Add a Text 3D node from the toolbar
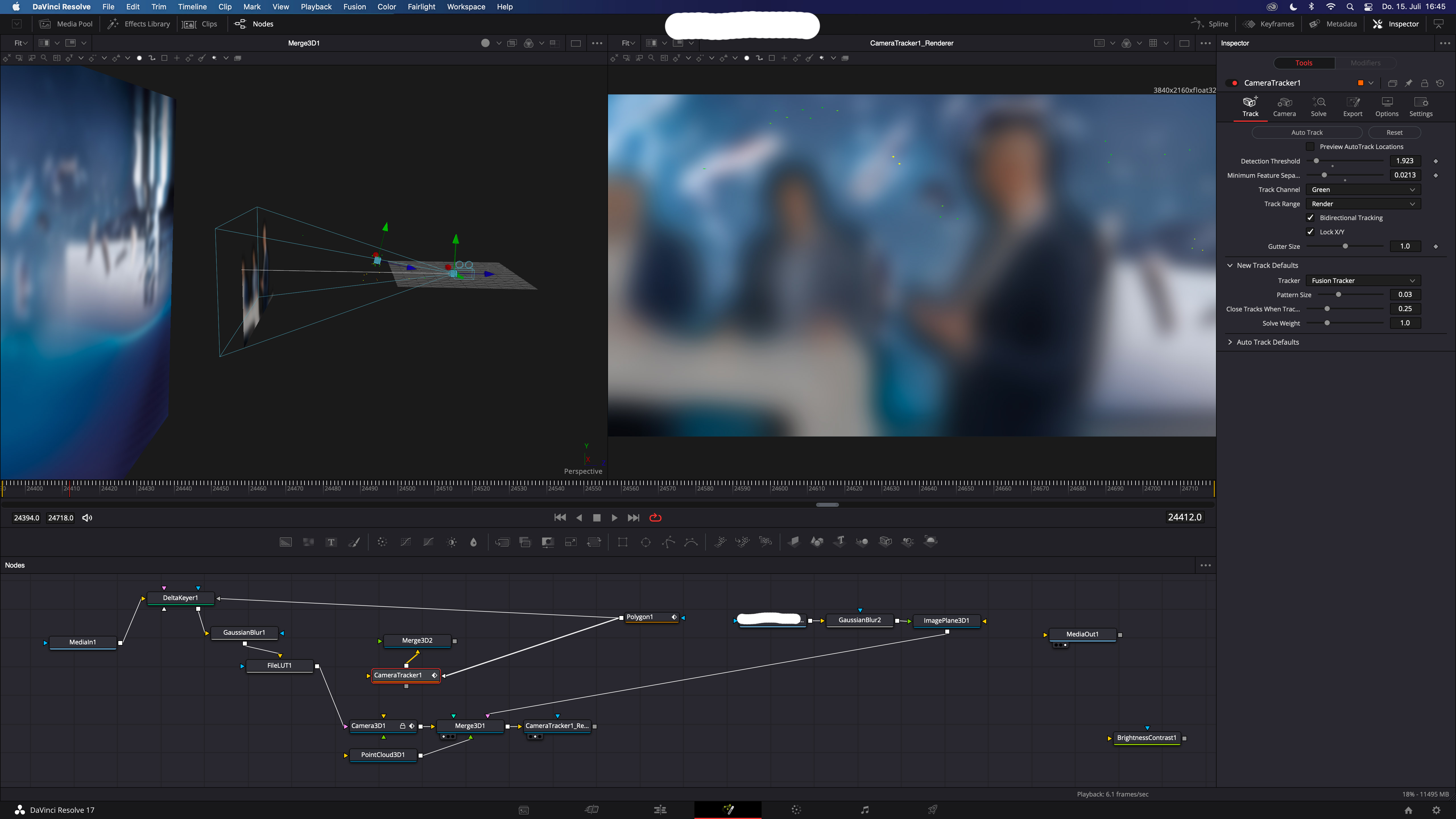The image size is (1456, 819). pyautogui.click(x=840, y=541)
